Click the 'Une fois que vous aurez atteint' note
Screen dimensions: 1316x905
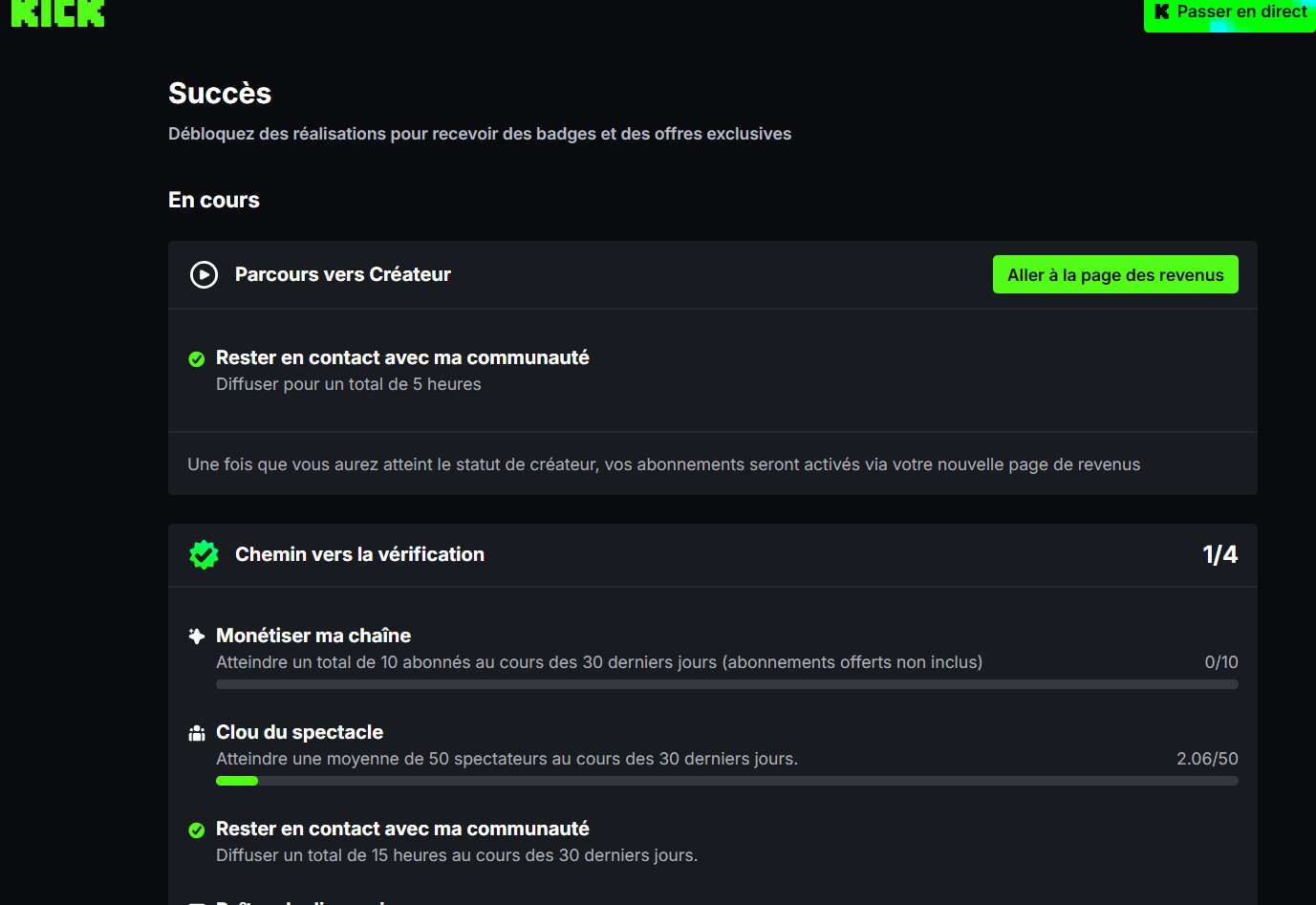pos(664,464)
